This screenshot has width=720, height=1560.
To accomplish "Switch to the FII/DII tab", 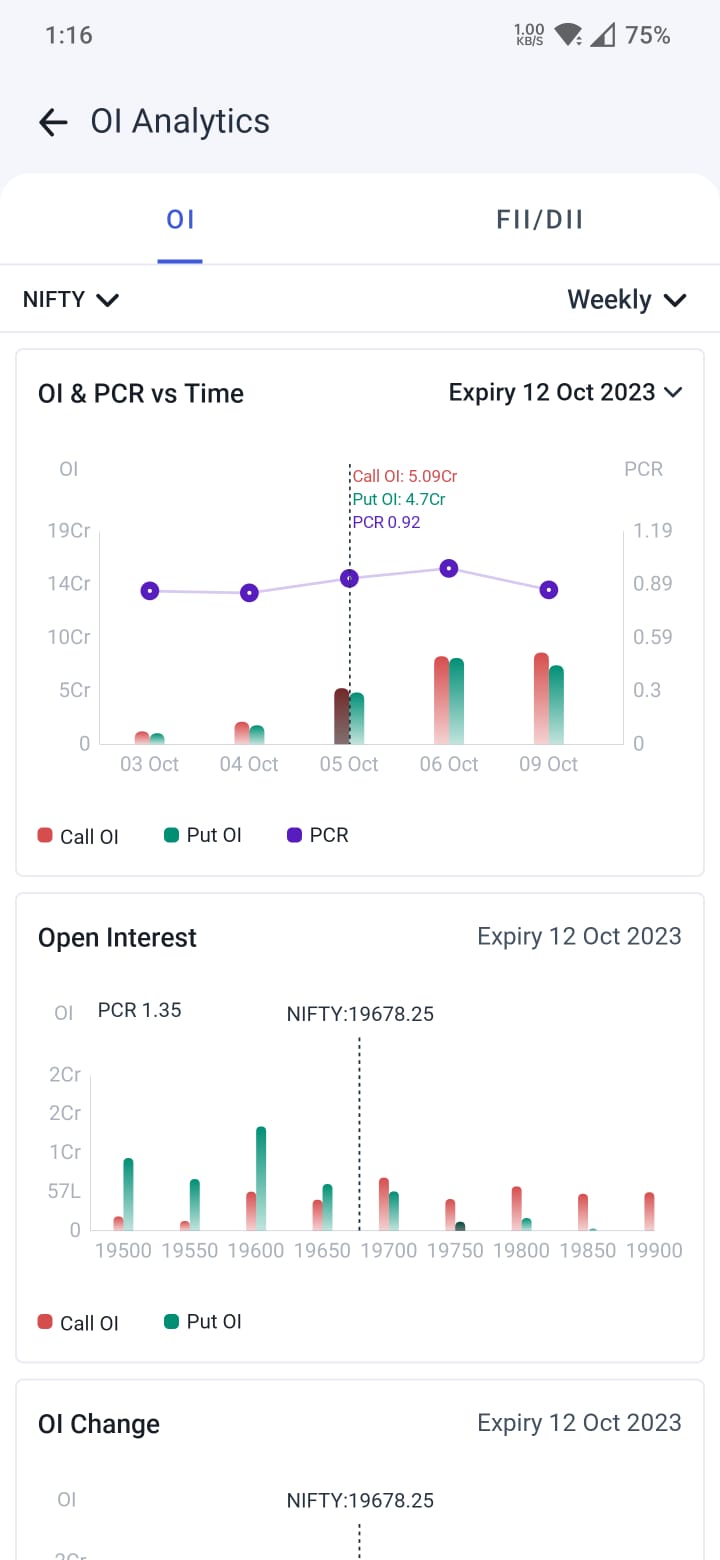I will pos(539,219).
